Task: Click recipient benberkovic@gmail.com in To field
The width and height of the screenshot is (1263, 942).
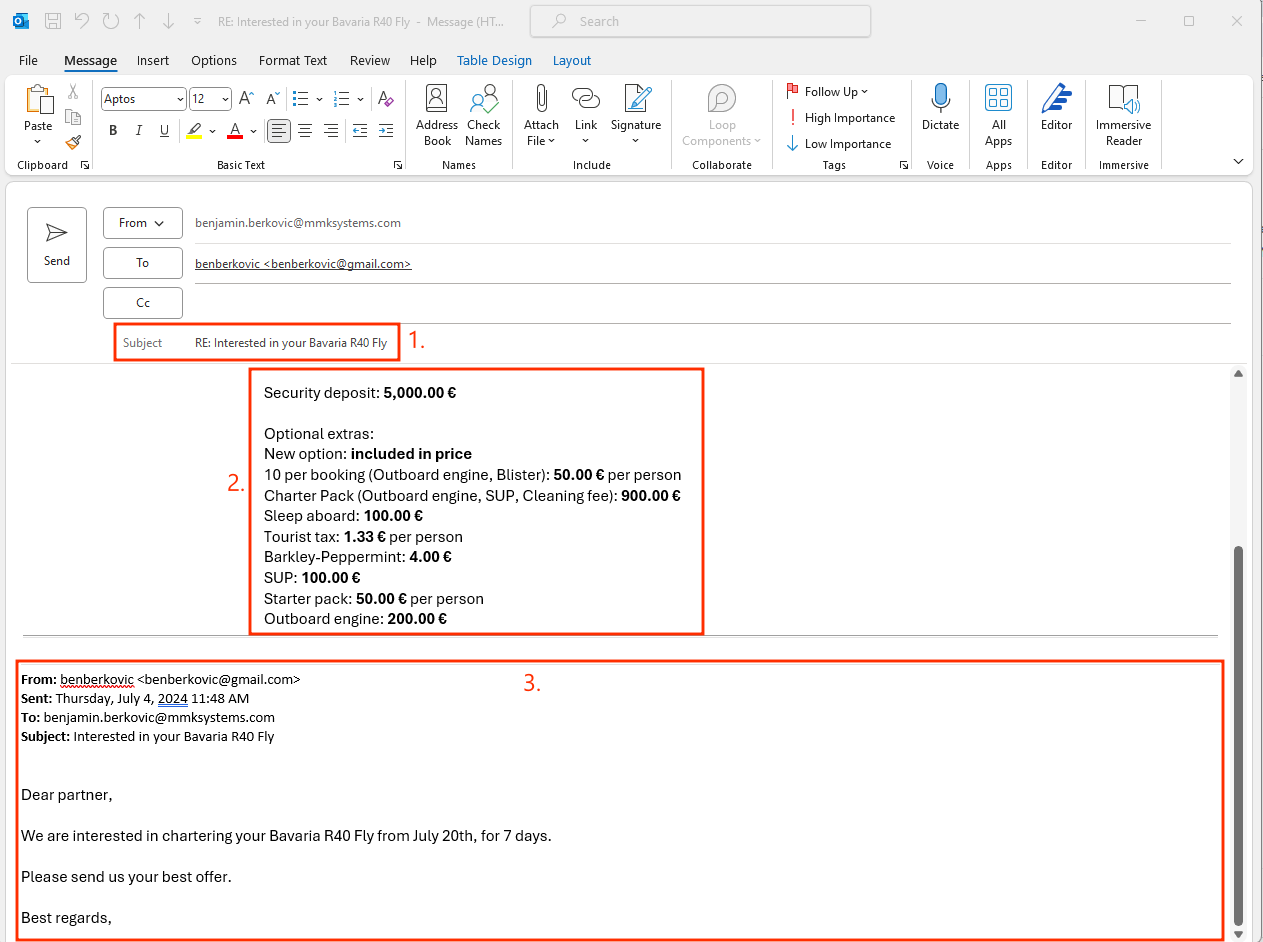Action: click(303, 264)
